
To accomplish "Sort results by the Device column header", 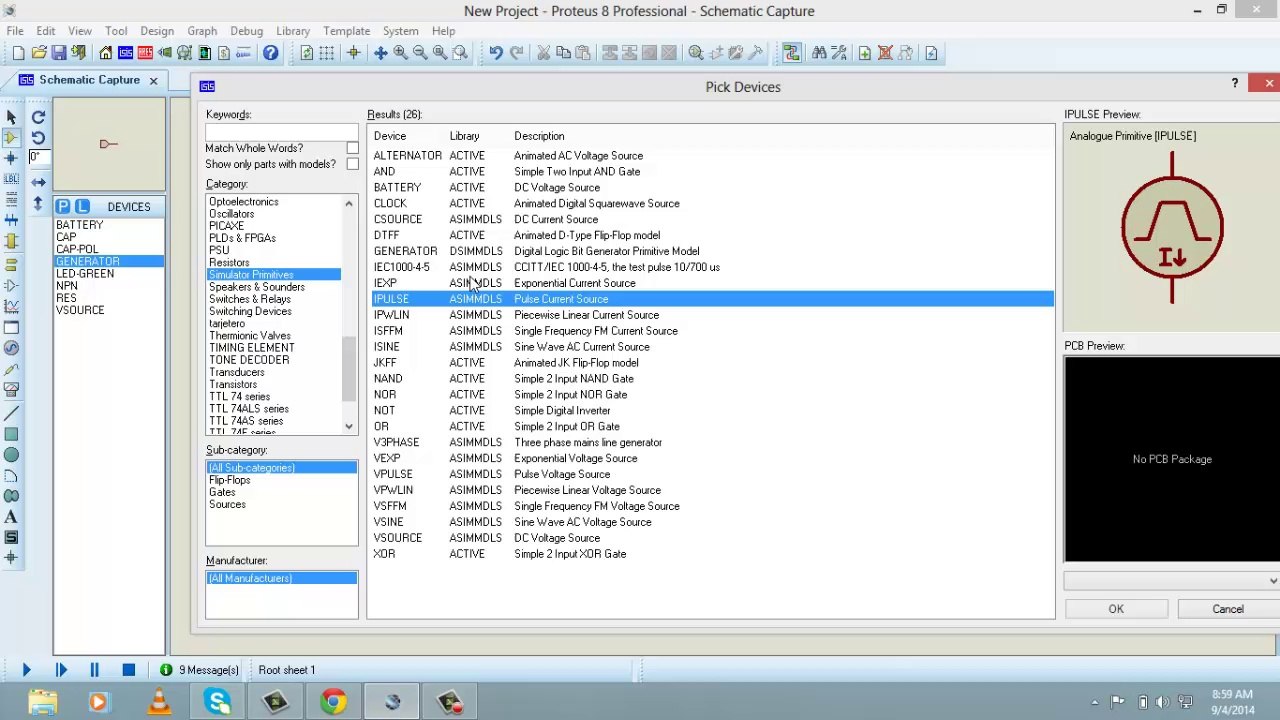I will (x=390, y=136).
